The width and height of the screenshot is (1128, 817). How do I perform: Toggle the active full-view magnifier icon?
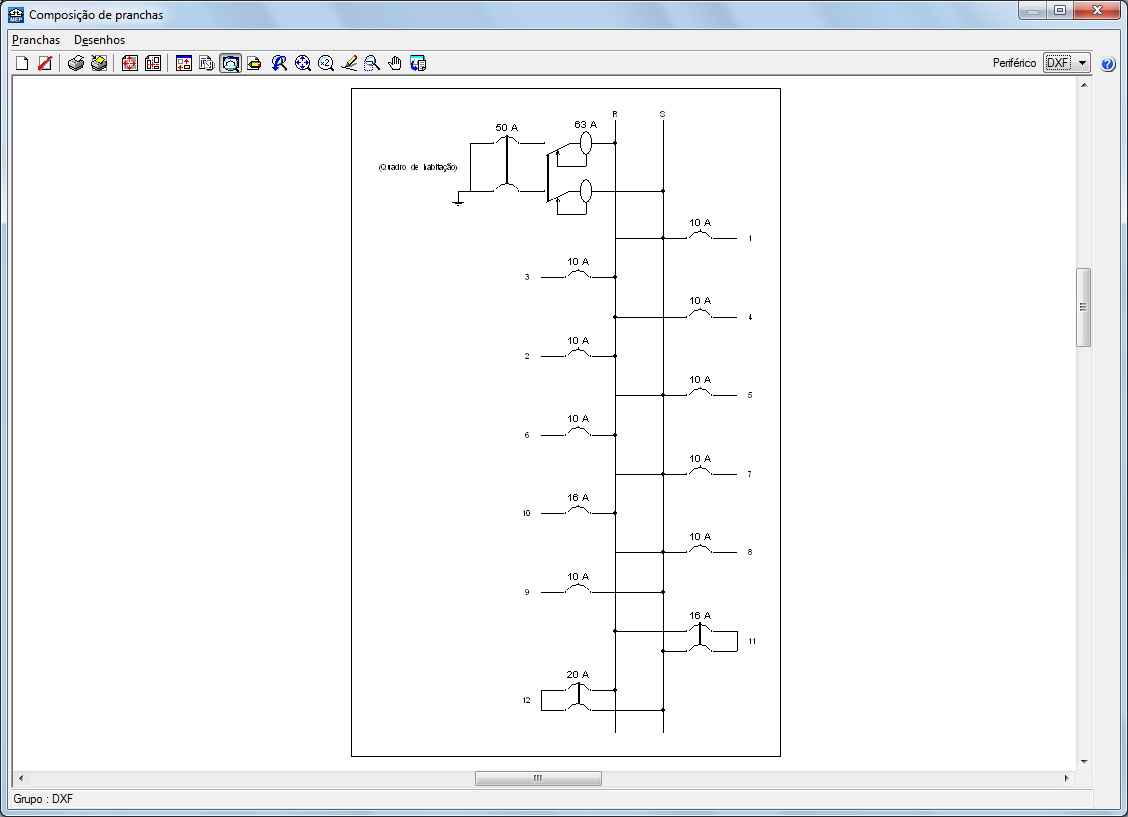pyautogui.click(x=230, y=63)
